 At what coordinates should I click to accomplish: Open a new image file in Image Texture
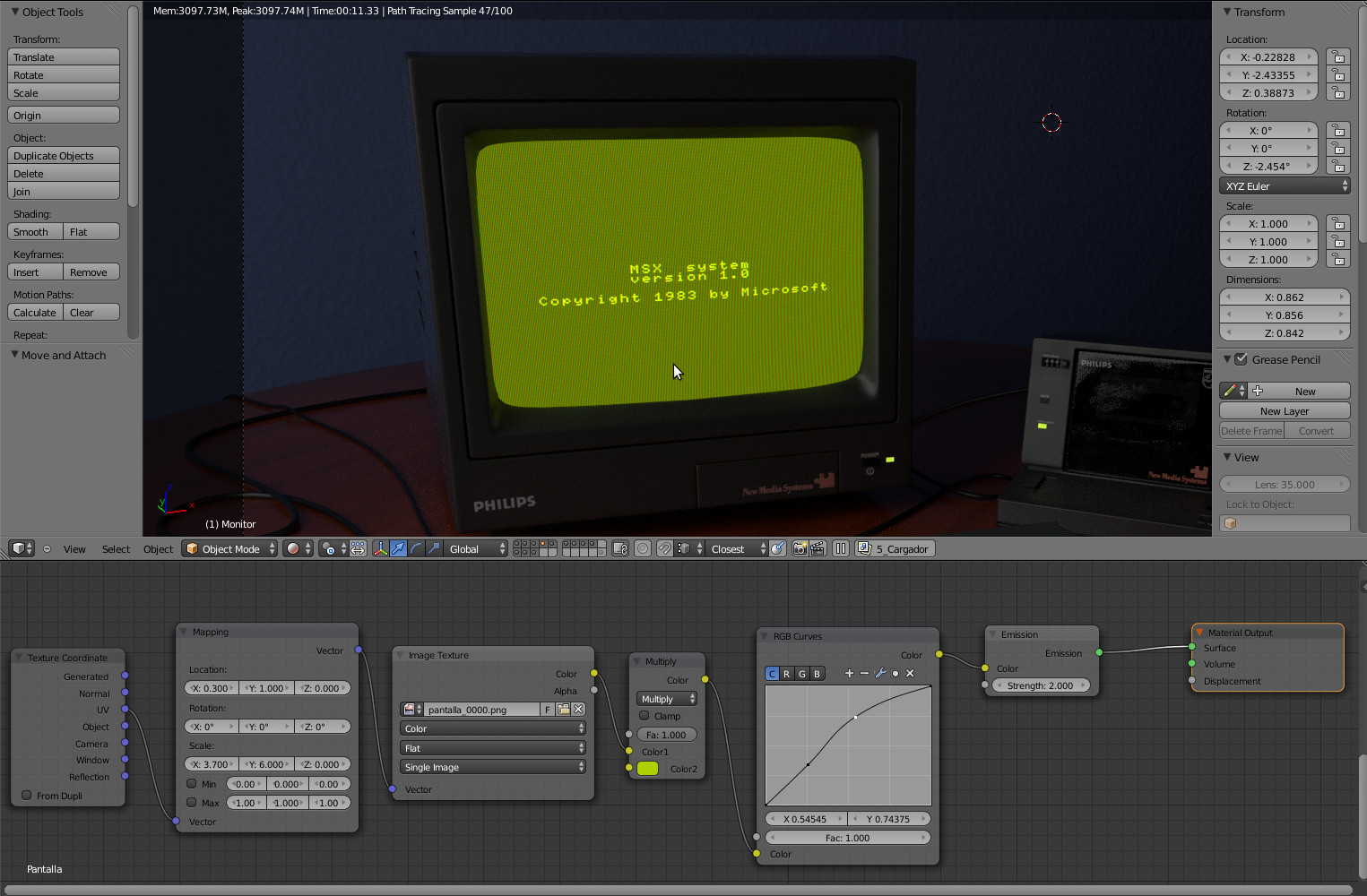(x=563, y=709)
